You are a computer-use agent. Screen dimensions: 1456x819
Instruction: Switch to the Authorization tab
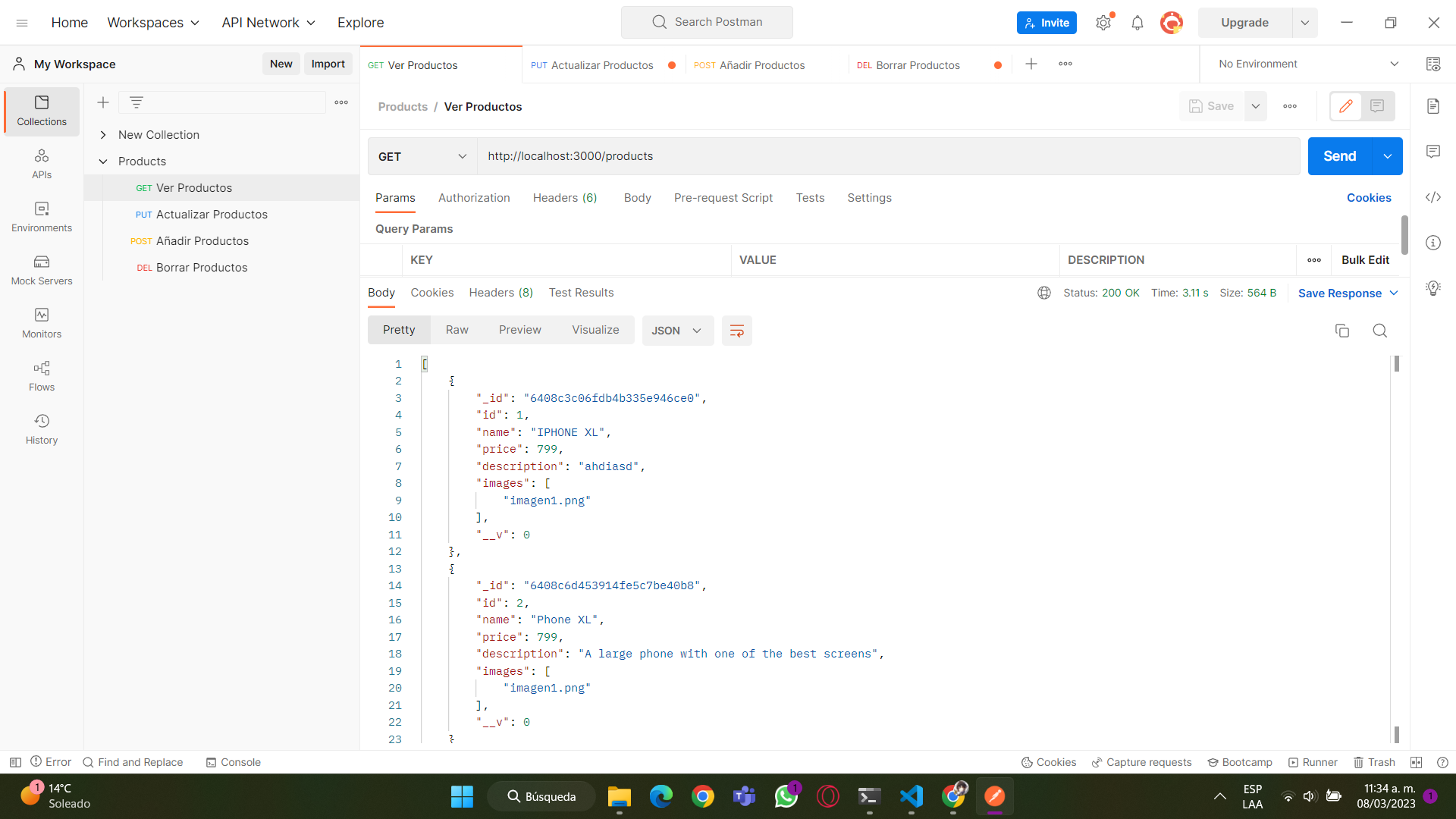(x=473, y=198)
